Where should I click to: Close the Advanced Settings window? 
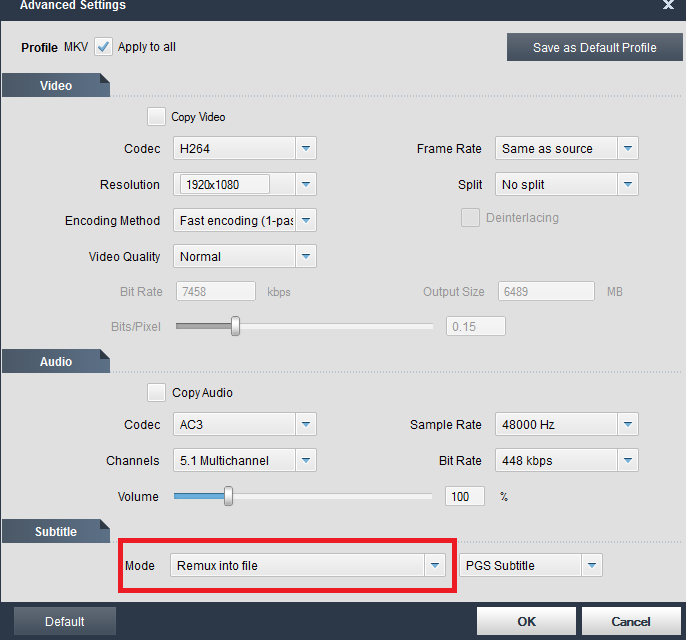pos(668,5)
